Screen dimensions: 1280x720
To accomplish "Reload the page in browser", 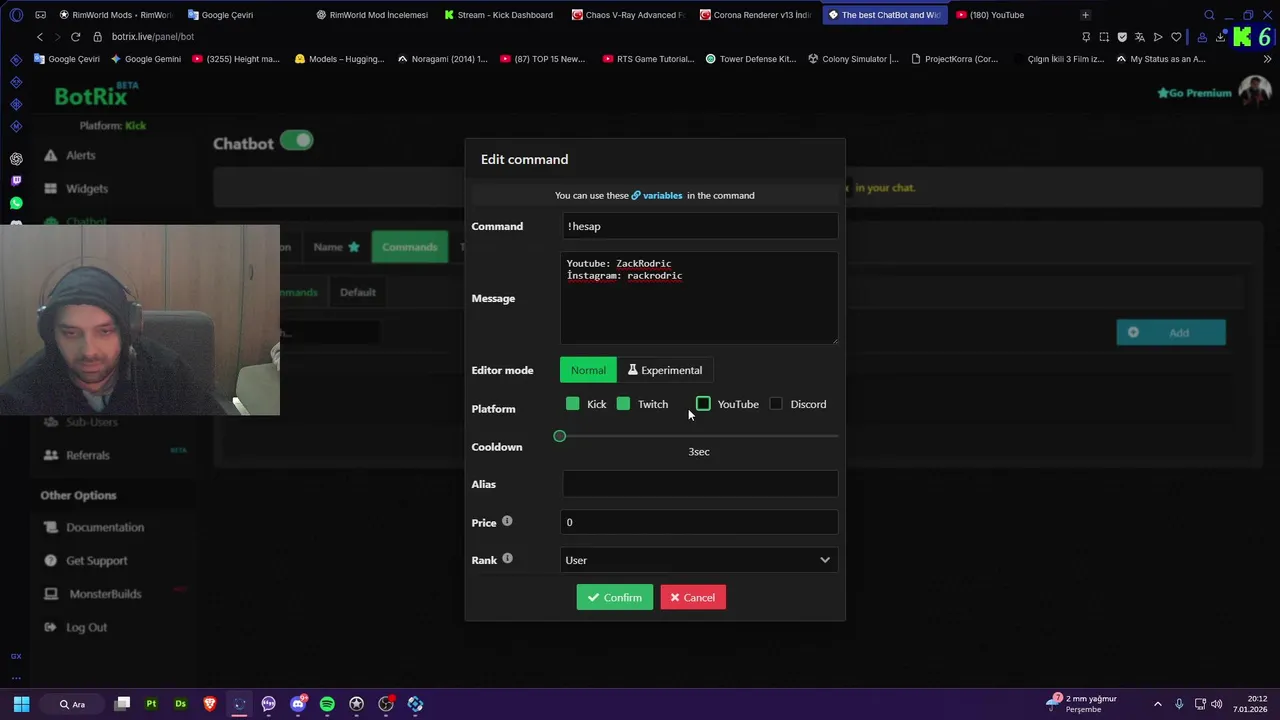I will click(x=75, y=36).
